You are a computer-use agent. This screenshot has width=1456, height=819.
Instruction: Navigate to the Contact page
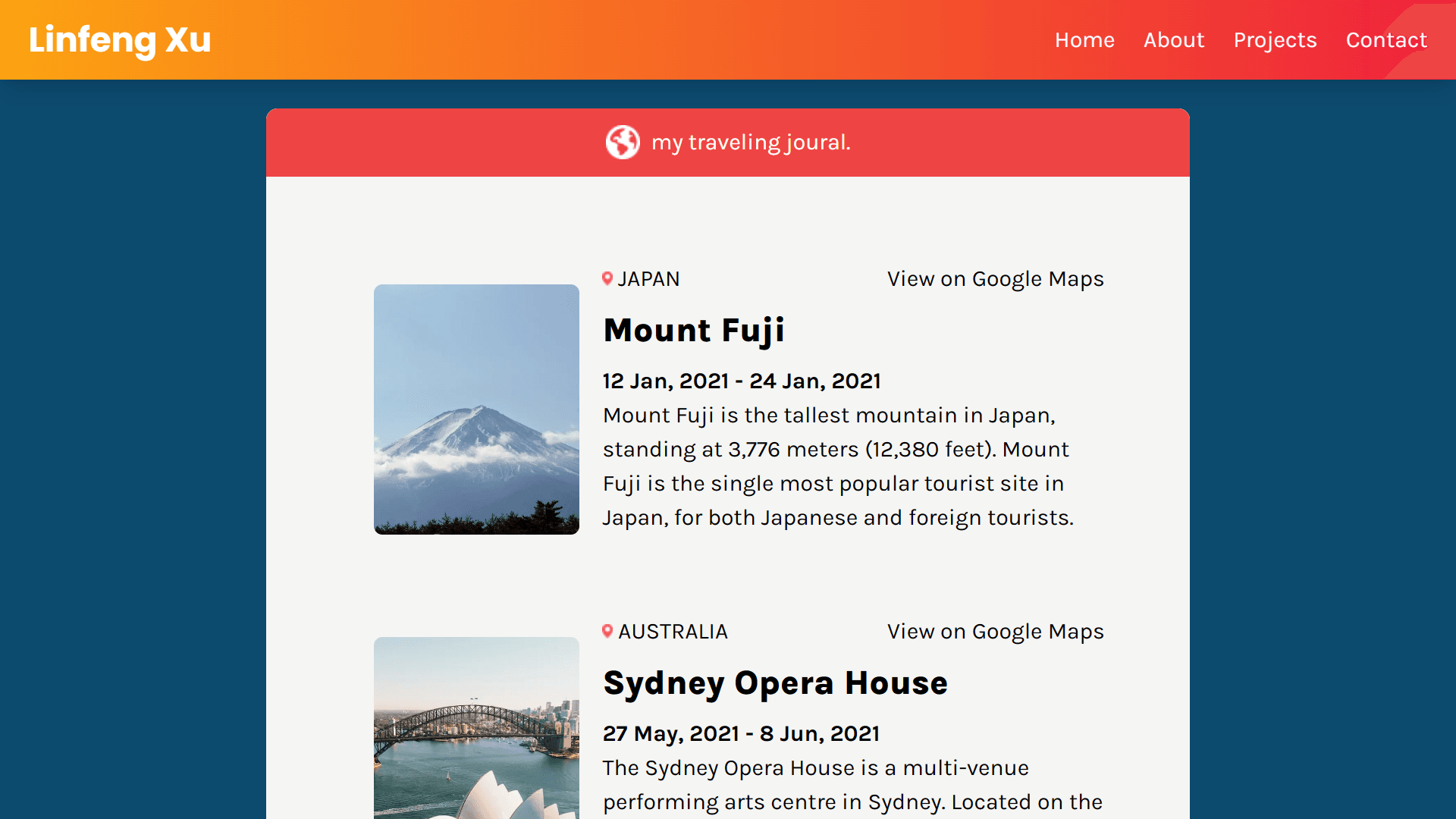[1386, 40]
